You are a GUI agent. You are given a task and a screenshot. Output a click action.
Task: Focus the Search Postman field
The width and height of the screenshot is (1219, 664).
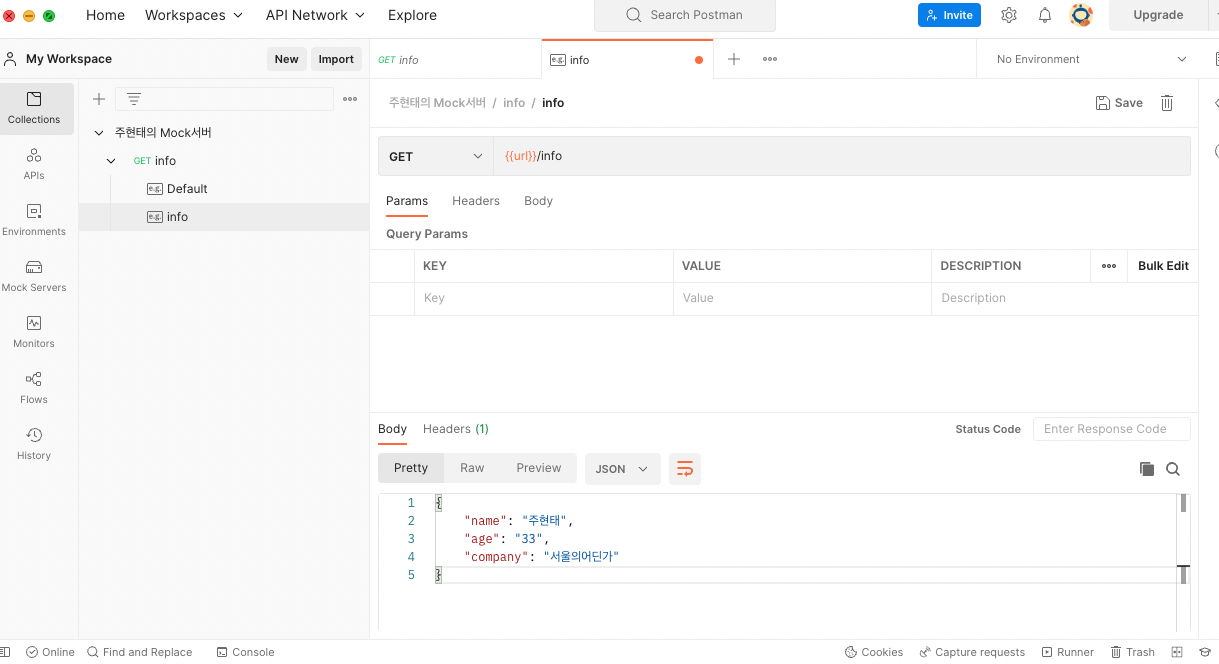pos(685,15)
